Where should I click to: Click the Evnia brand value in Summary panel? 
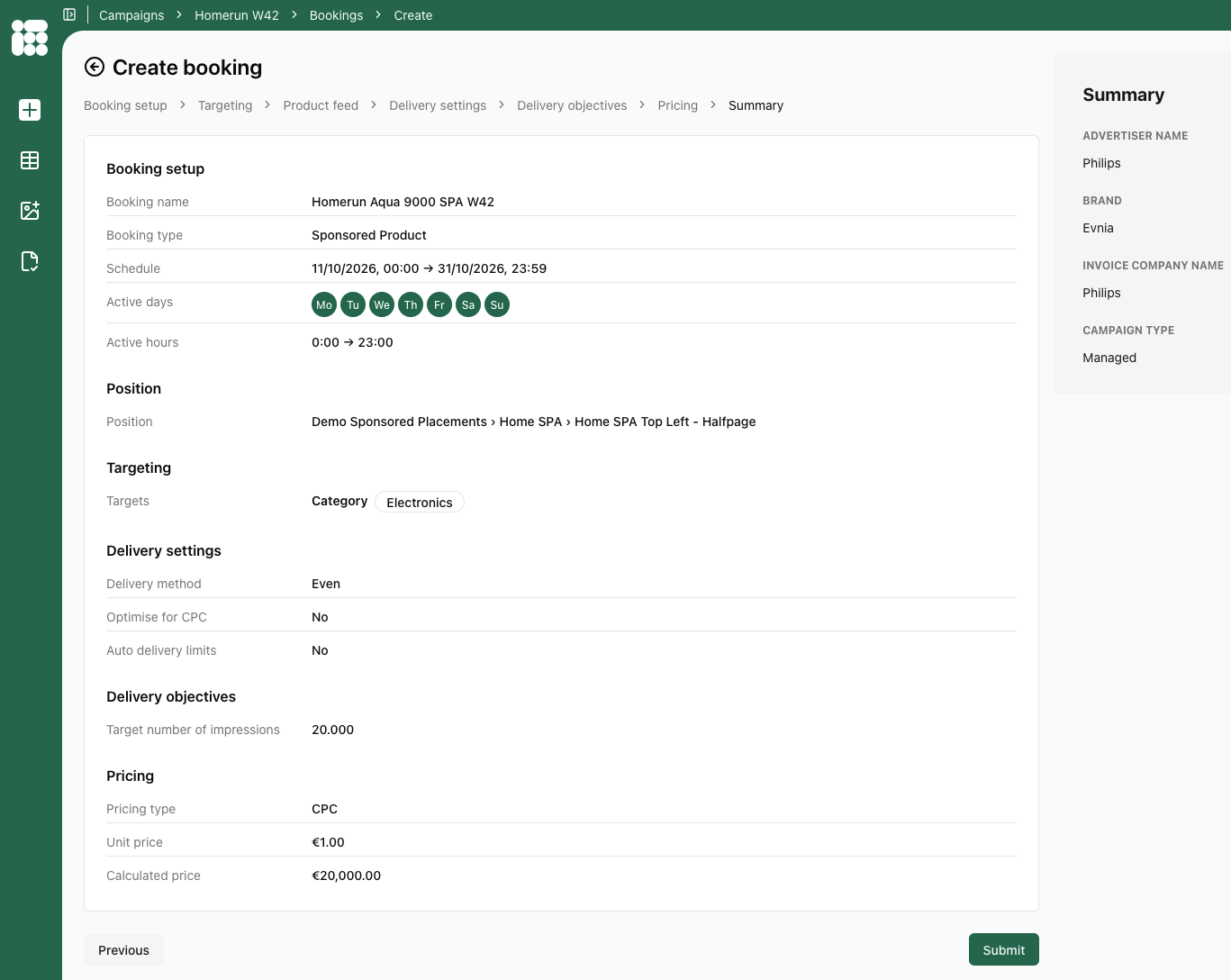point(1098,228)
